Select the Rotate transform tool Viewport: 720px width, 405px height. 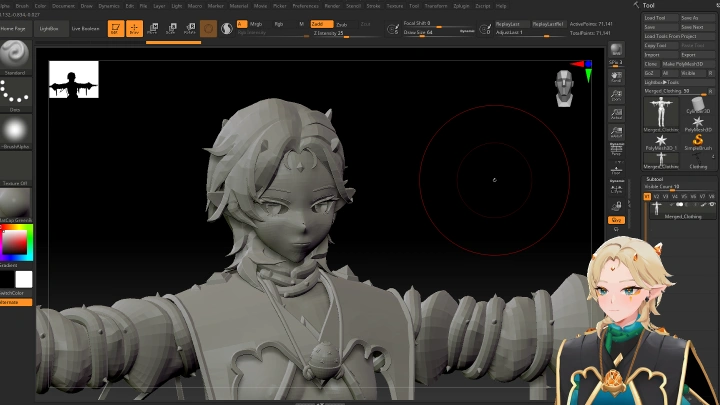(190, 28)
